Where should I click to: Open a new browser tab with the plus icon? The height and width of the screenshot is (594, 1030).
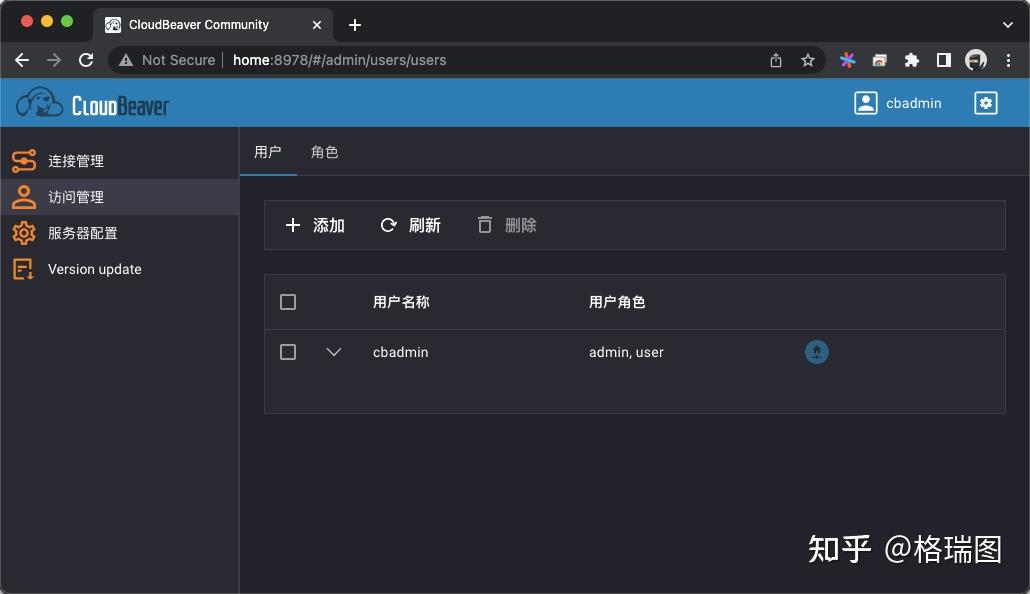tap(355, 25)
